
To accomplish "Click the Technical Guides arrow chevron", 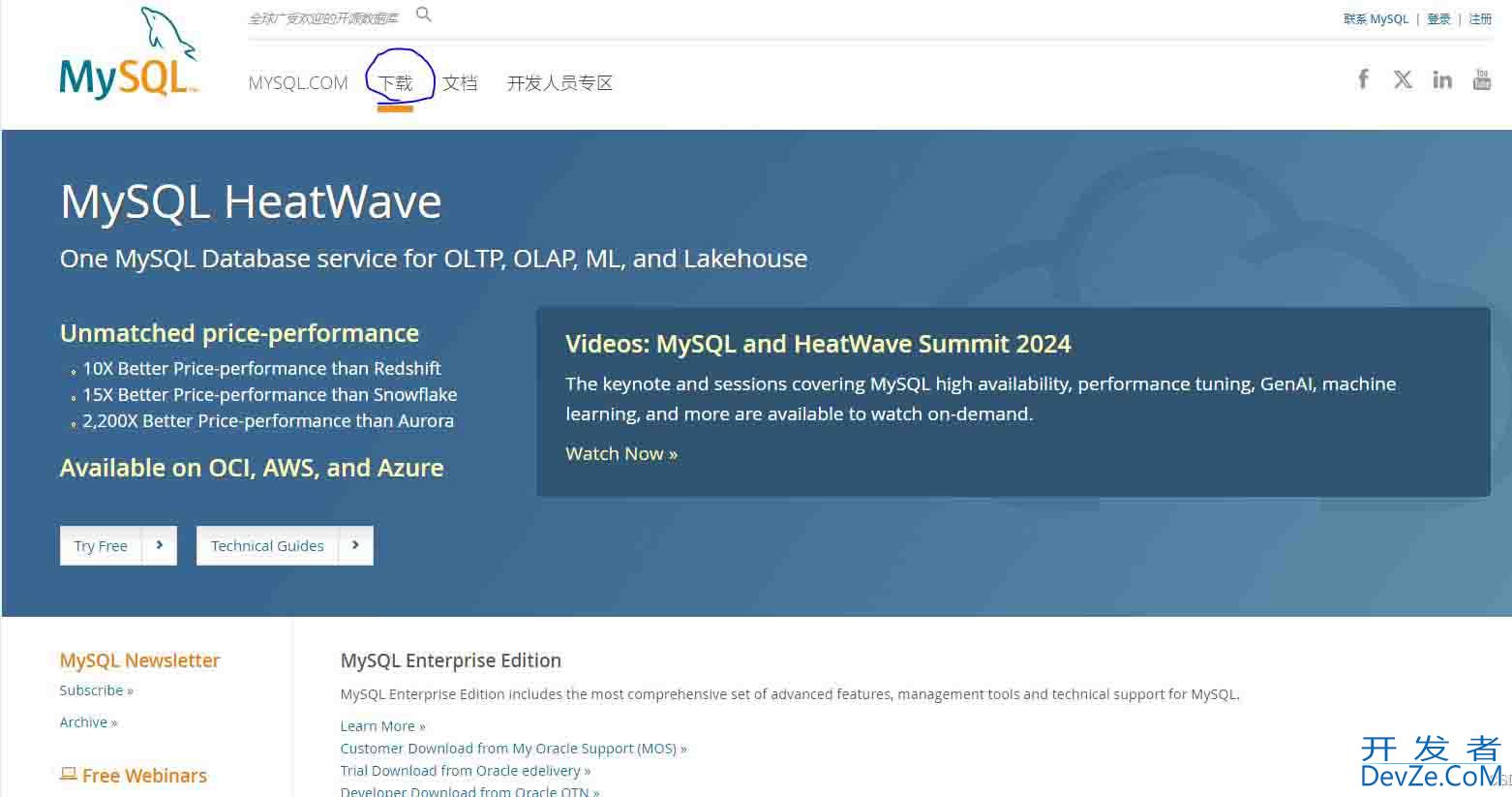I will click(355, 545).
